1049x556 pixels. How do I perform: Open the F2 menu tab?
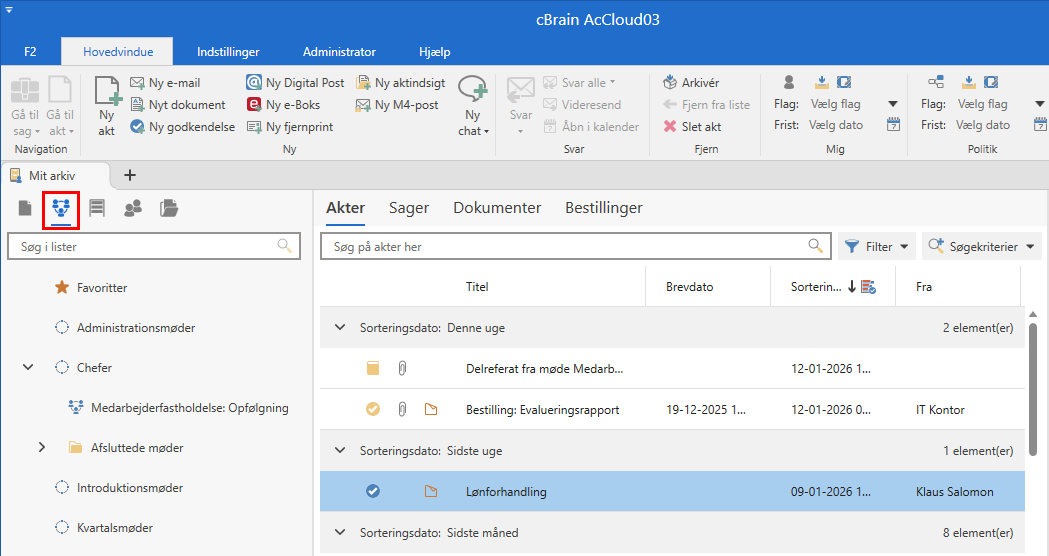(30, 52)
